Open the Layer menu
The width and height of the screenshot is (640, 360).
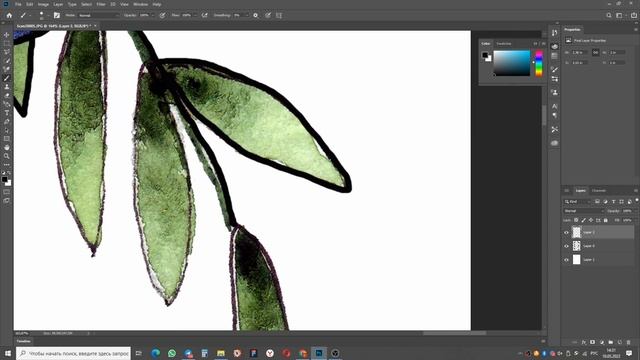58,4
